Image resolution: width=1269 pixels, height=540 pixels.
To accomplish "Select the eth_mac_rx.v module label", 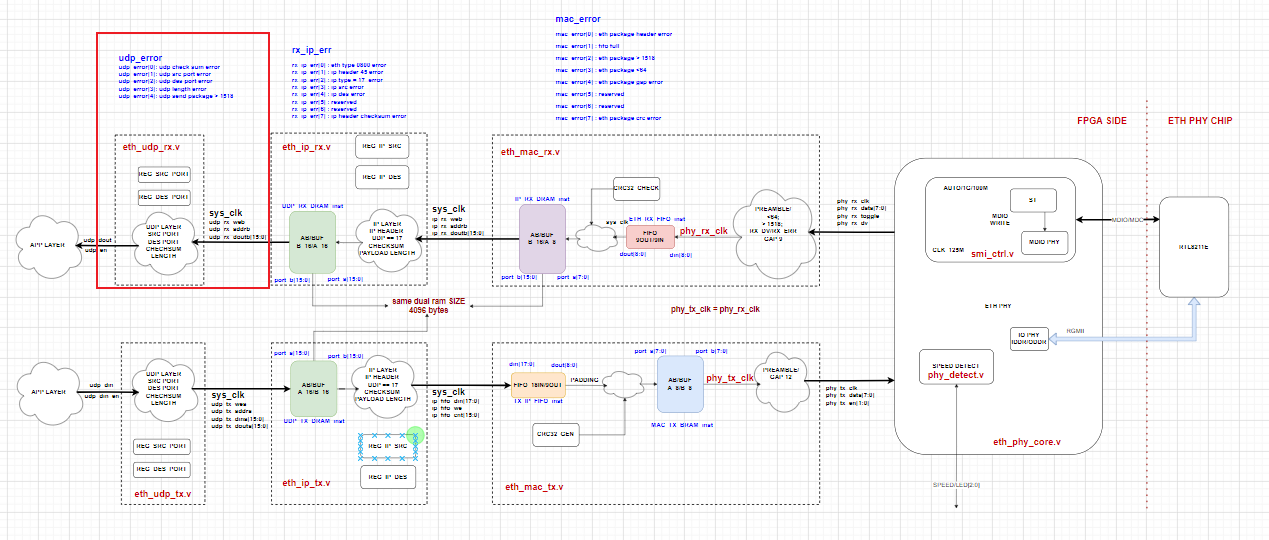I will pos(530,151).
